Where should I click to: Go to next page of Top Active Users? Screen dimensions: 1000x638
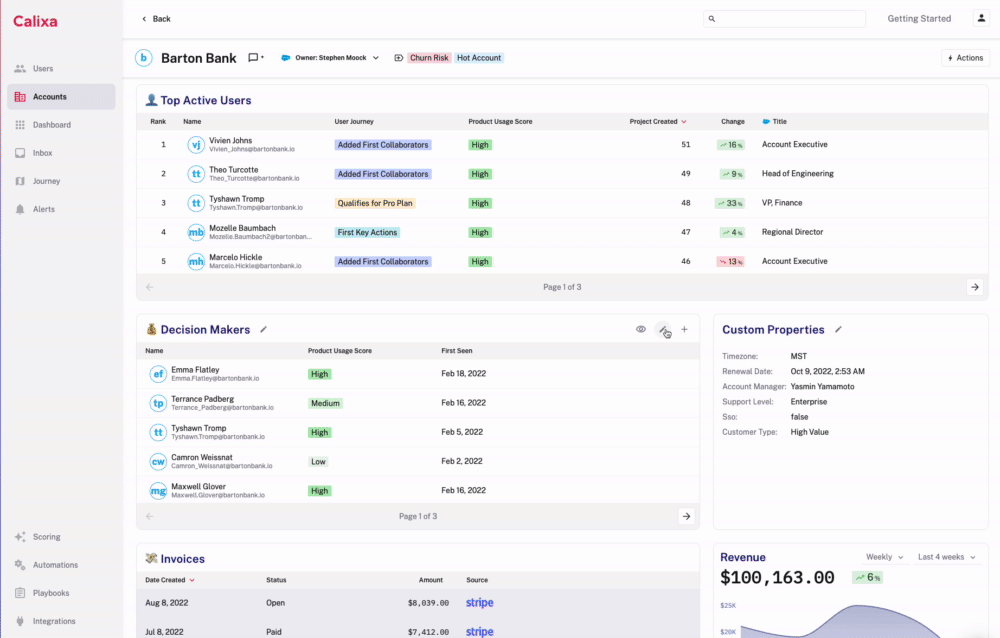pyautogui.click(x=974, y=287)
